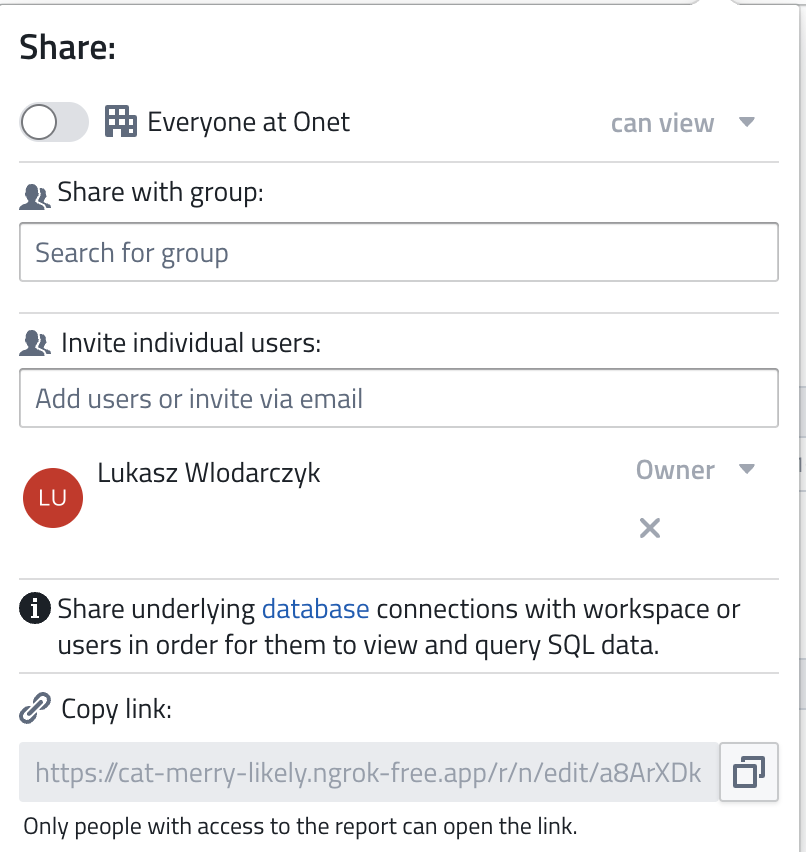Click the users icon beside Invite individual users
Viewport: 806px width, 852px height.
click(x=35, y=341)
